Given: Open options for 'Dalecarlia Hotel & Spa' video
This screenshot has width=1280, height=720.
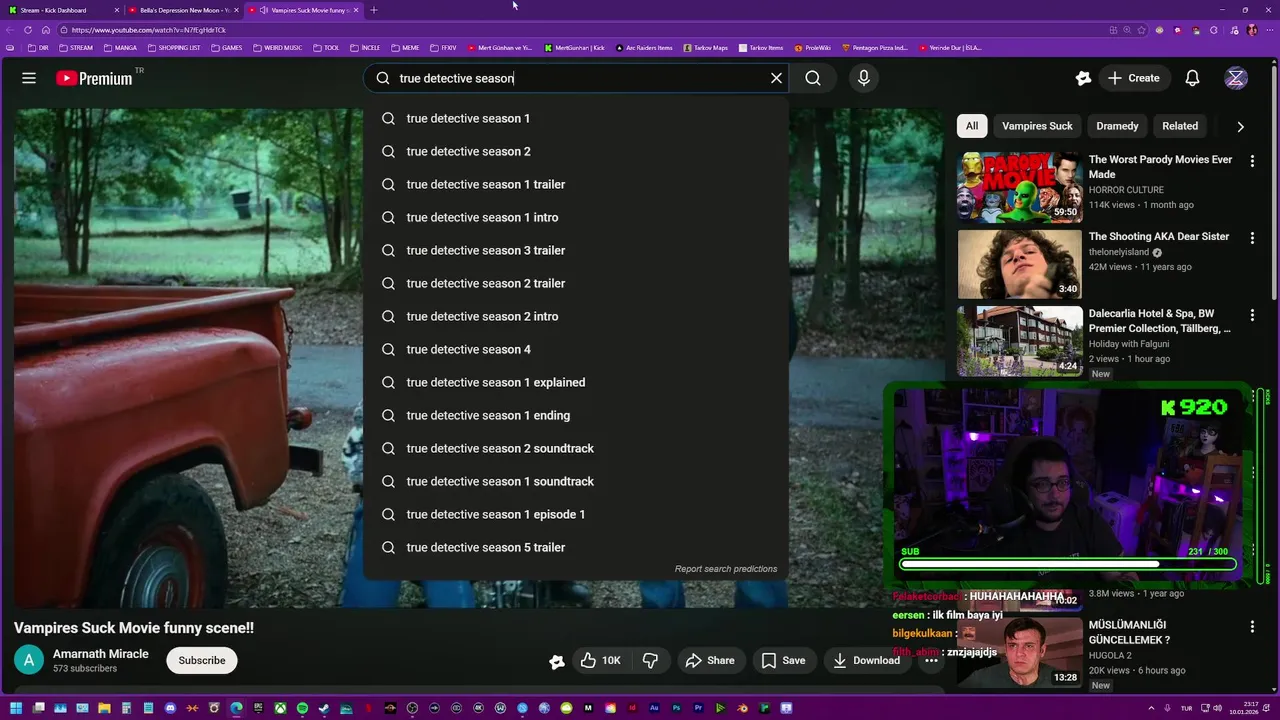Looking at the screenshot, I should 1252,315.
